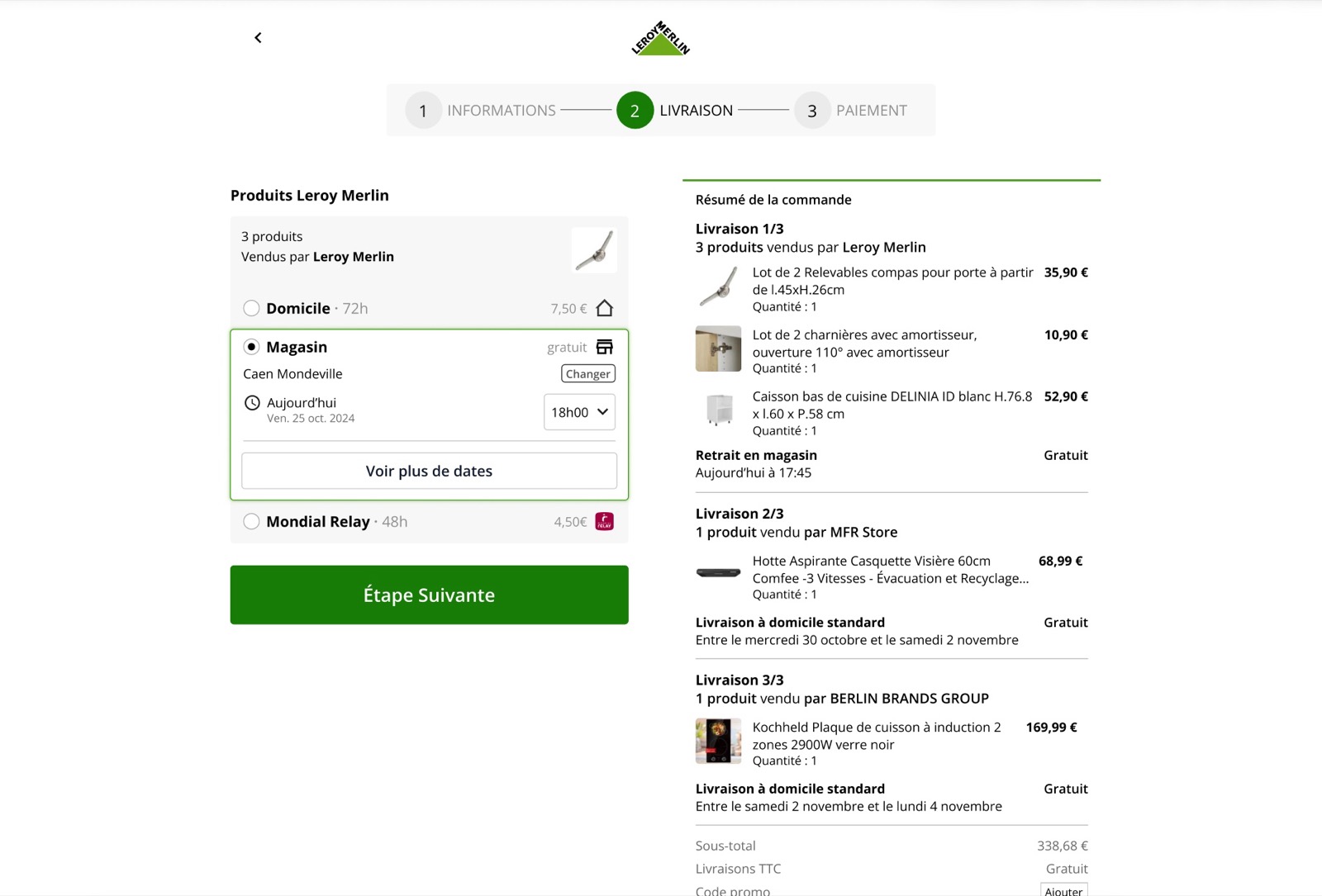Click Ajouter to add a promo code
This screenshot has height=896, width=1322.
point(1063,890)
